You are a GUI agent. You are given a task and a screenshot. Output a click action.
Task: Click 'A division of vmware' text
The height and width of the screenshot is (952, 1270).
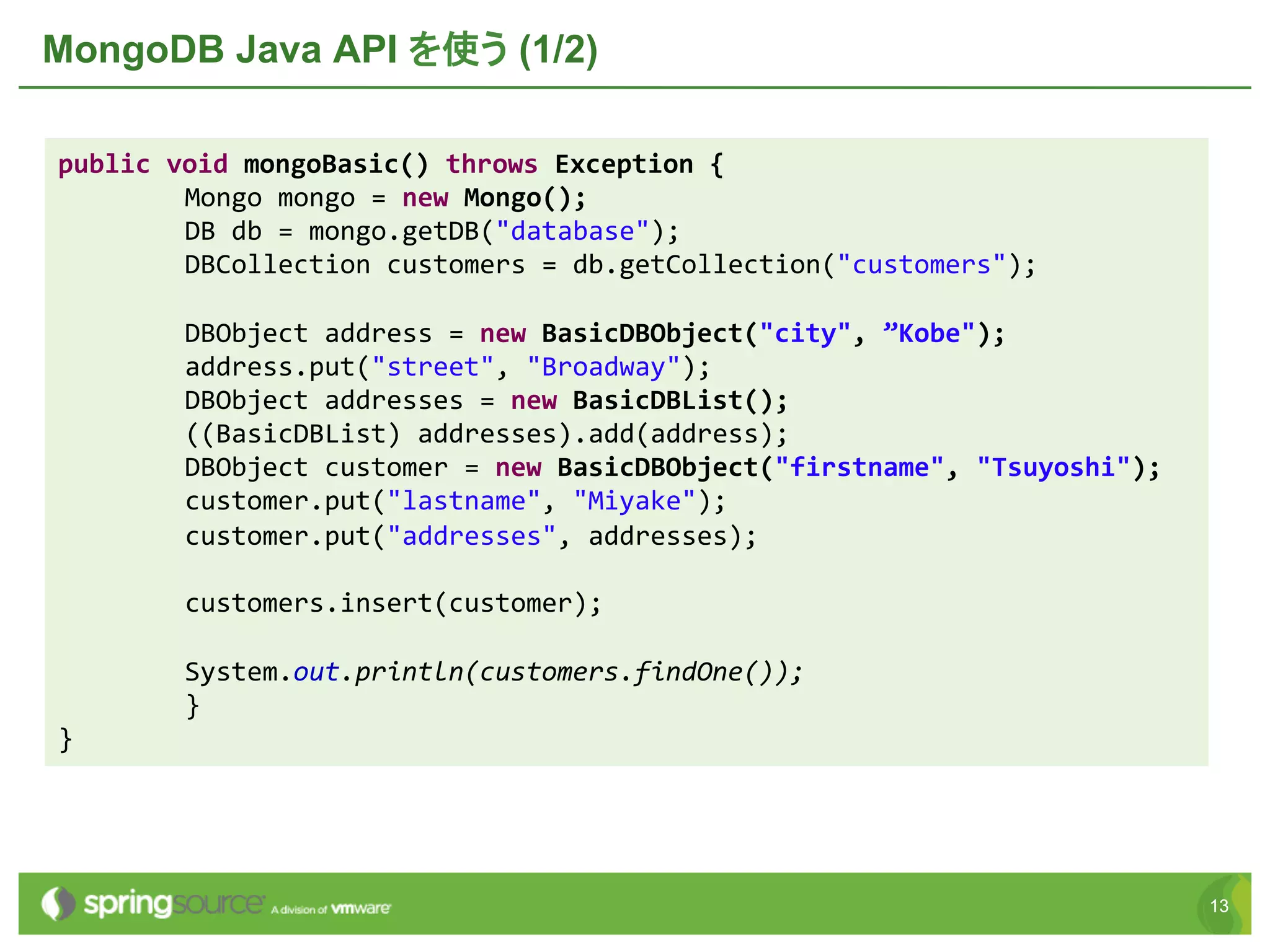coord(331,909)
